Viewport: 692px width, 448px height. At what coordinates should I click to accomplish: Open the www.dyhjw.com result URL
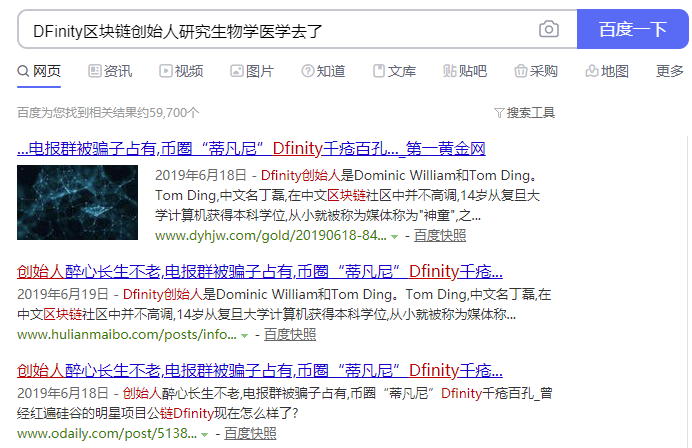coord(271,236)
